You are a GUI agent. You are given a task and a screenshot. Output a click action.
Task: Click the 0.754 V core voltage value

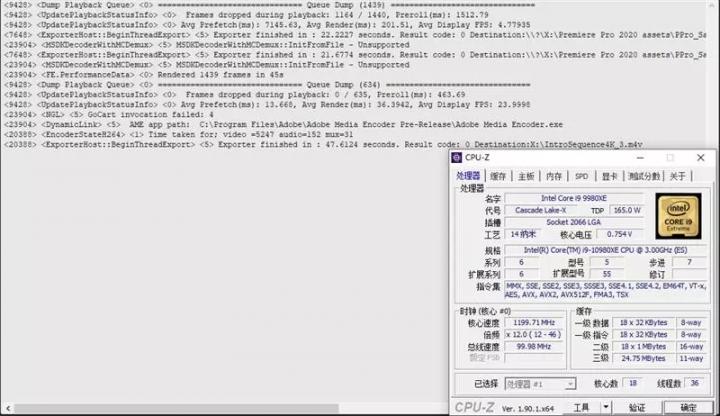[619, 234]
